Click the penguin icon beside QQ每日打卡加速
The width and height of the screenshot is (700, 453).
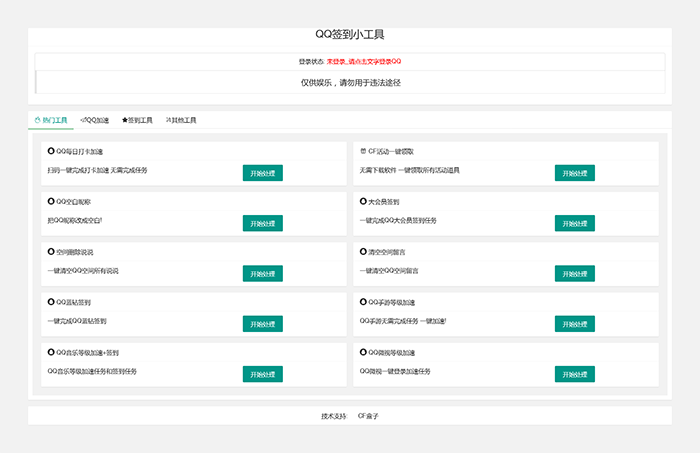[51, 151]
